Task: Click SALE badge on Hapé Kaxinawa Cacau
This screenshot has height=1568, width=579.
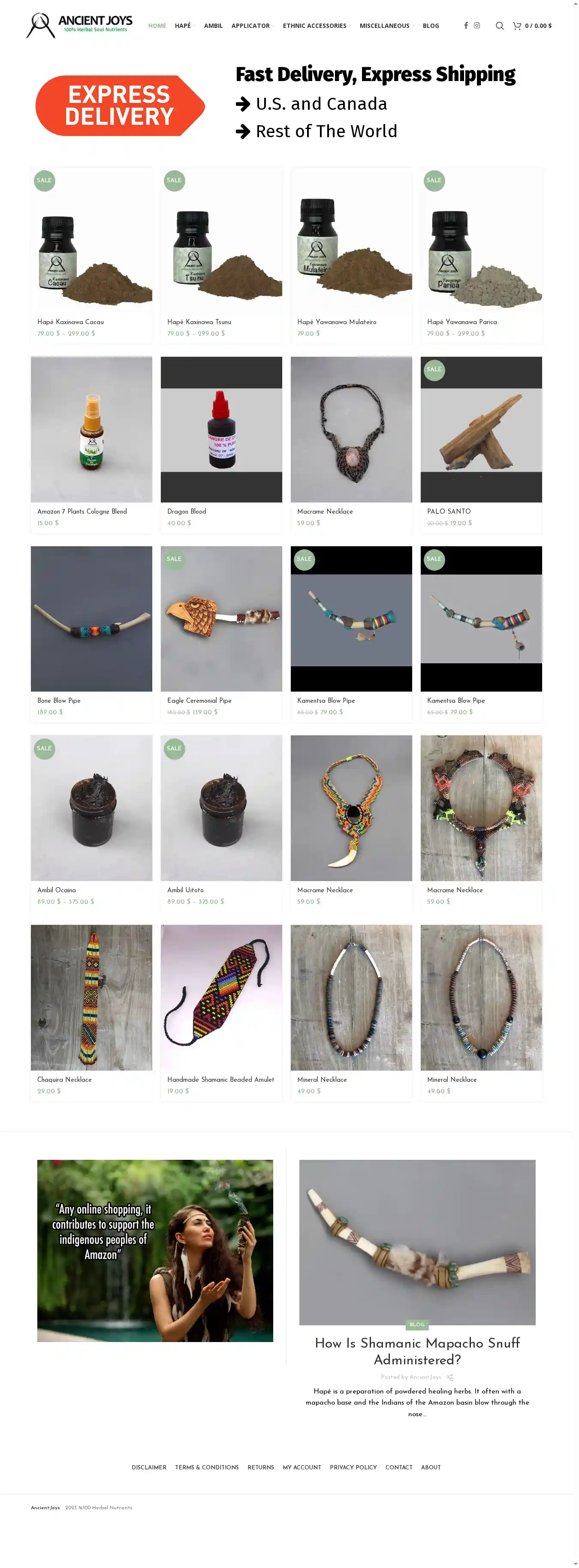Action: 45,180
